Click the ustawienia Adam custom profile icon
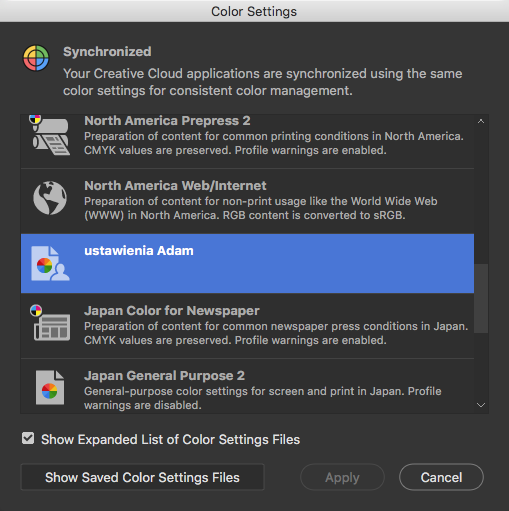 pyautogui.click(x=50, y=263)
